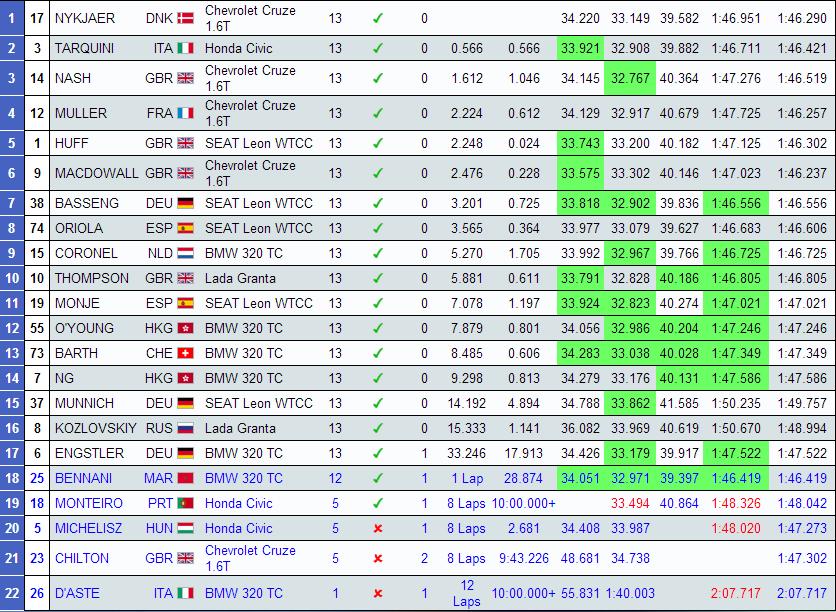Click the position 22 cell for D'ASTE
Viewport: 836px width, 612px height.
[x=11, y=593]
